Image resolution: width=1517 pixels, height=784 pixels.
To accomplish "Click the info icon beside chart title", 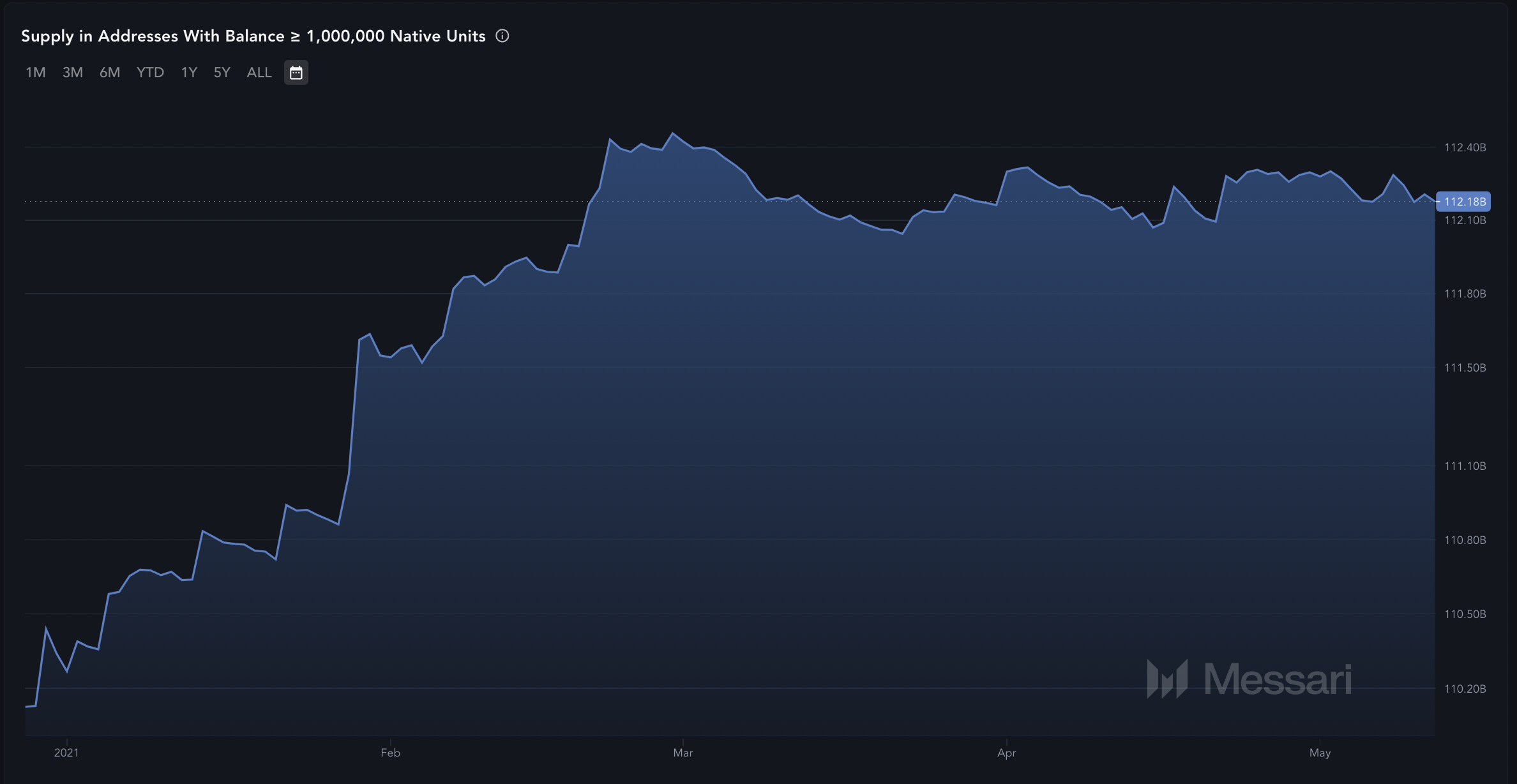I will point(502,36).
